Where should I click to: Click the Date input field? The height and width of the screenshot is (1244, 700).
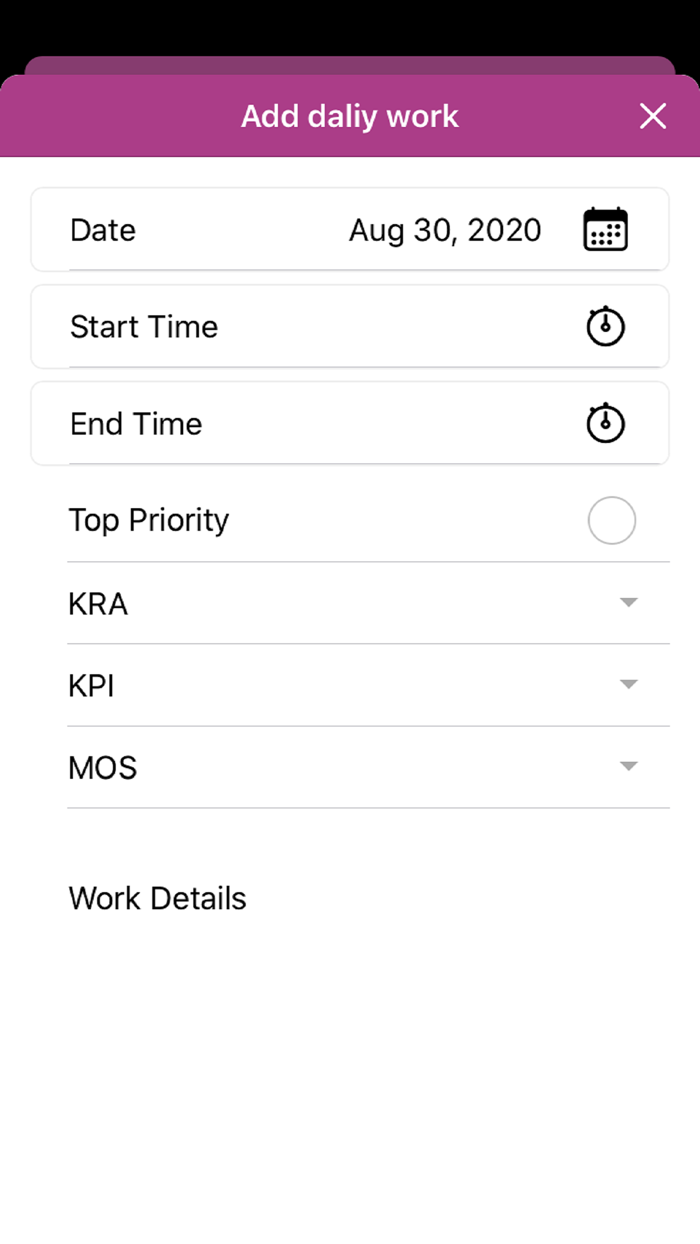coord(300,229)
